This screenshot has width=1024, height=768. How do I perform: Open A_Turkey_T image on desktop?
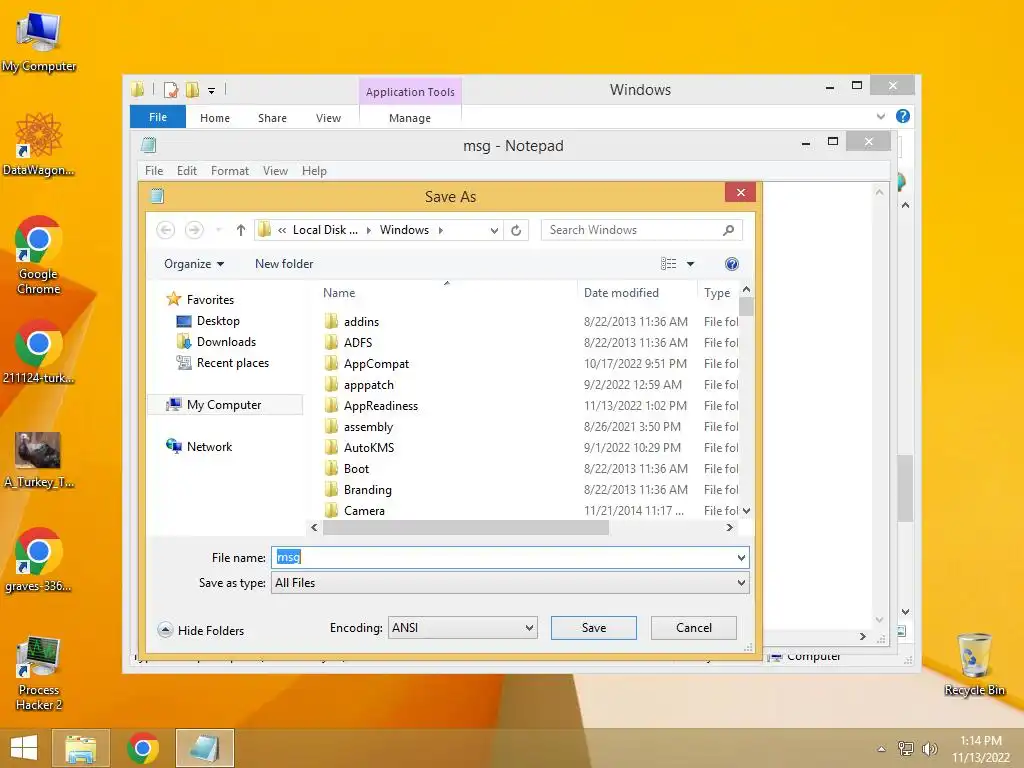(39, 460)
